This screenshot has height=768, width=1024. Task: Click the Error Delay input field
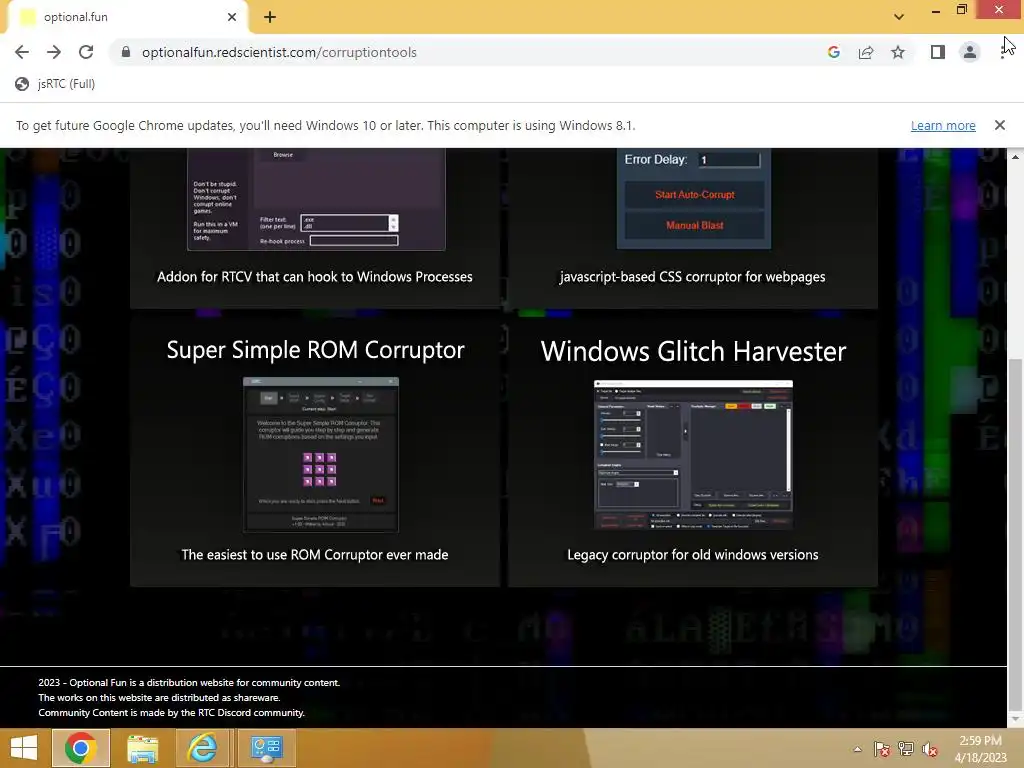click(x=729, y=160)
